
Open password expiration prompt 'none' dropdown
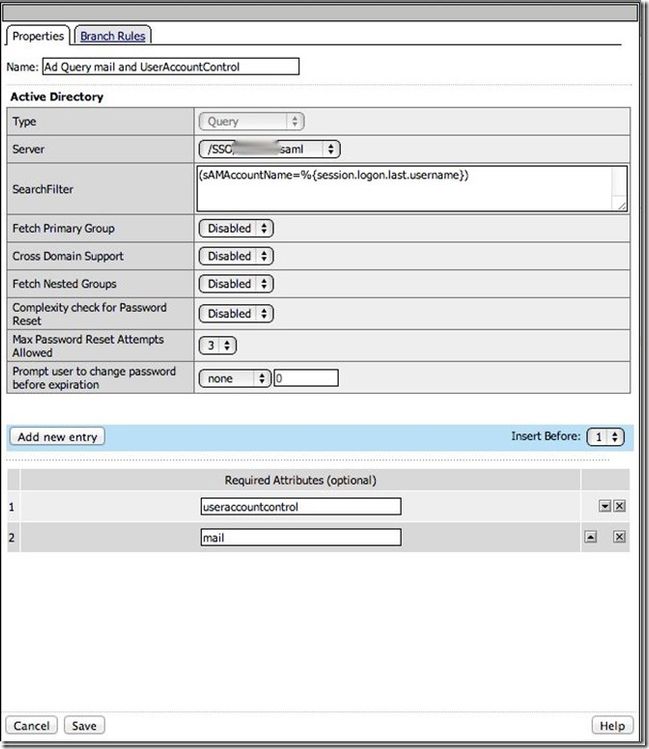[x=234, y=378]
